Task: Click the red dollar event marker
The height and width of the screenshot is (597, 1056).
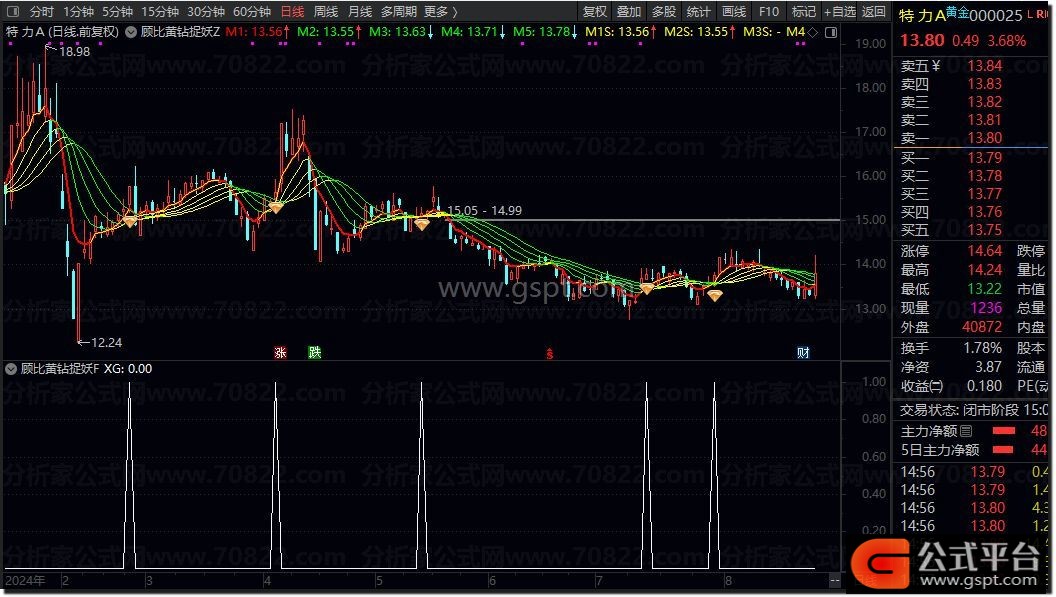Action: 550,353
